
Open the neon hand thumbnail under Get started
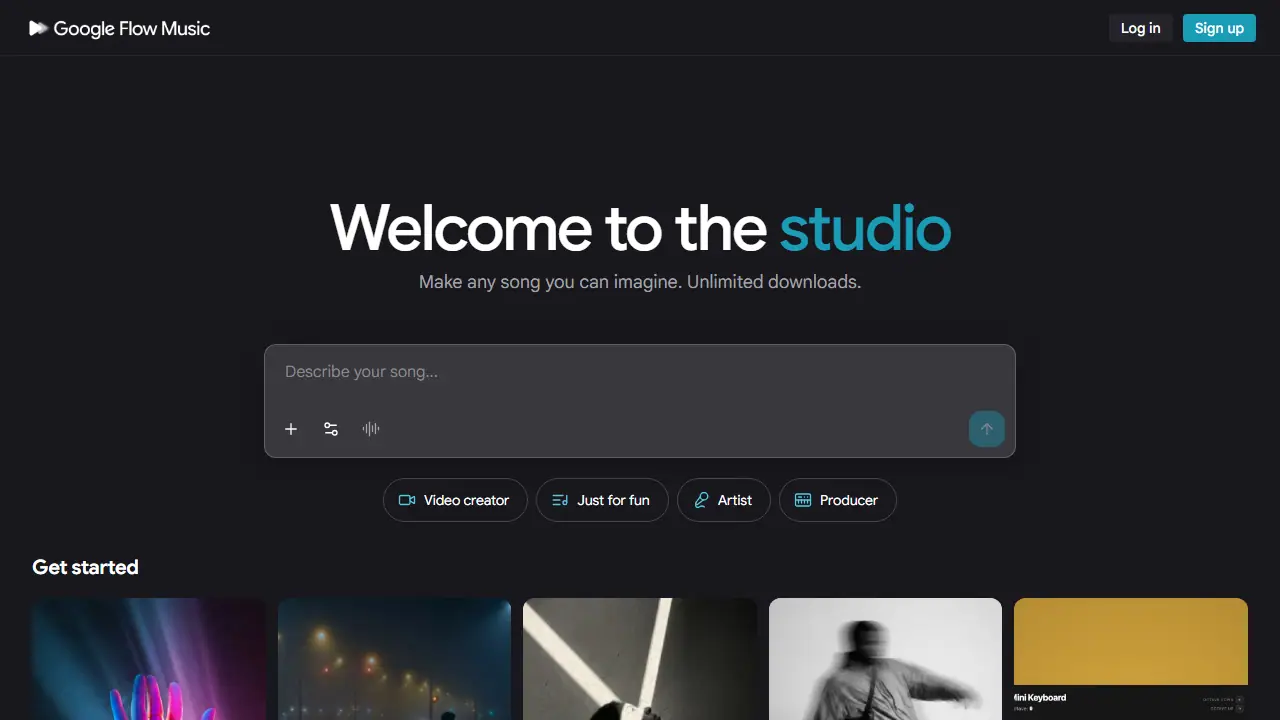[x=149, y=659]
